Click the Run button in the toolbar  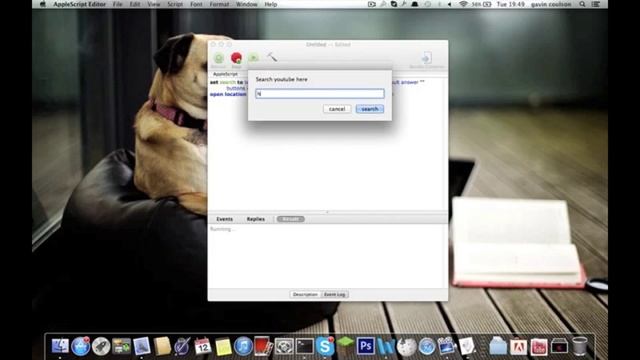[x=253, y=58]
